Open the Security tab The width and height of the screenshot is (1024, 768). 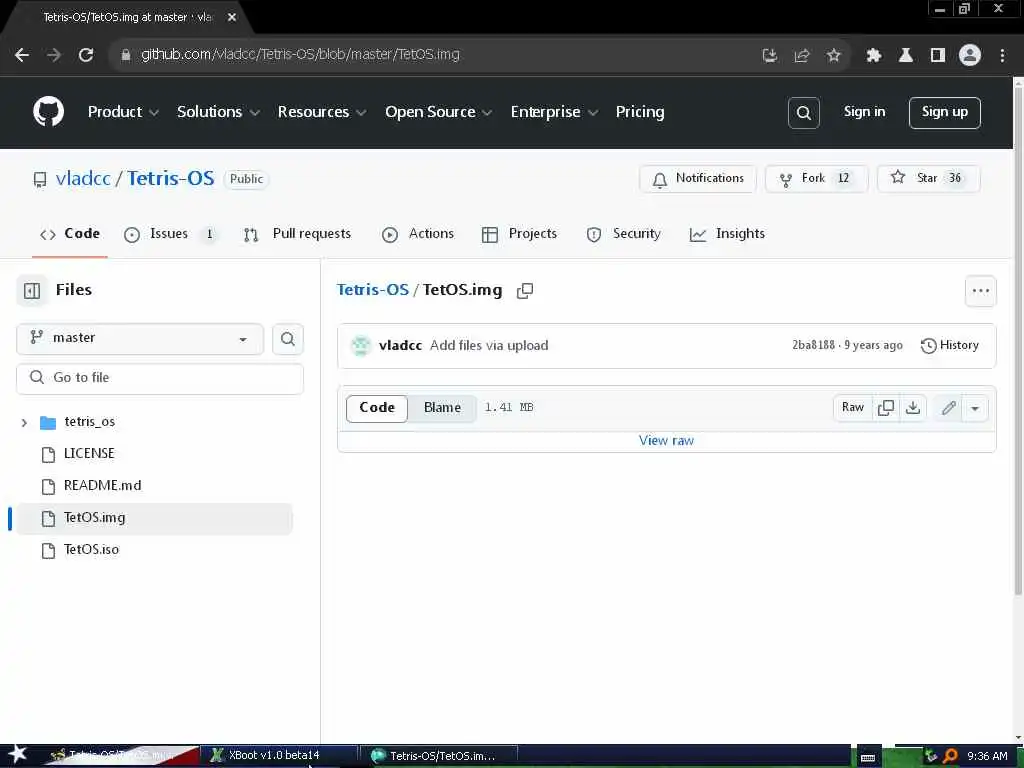tap(624, 234)
